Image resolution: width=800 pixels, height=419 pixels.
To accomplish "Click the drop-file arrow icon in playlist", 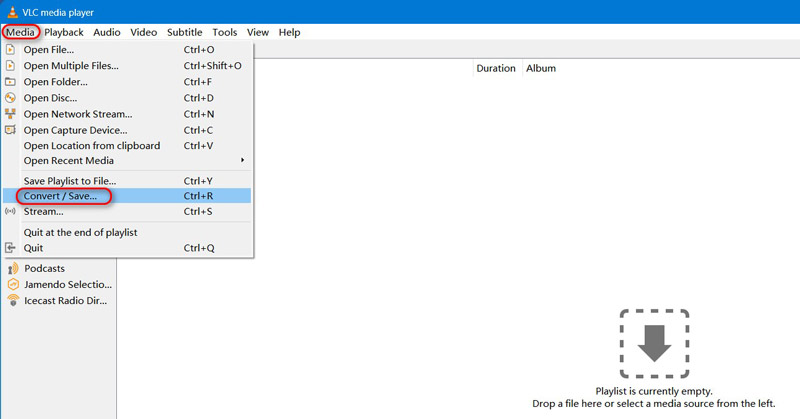I will click(x=655, y=343).
